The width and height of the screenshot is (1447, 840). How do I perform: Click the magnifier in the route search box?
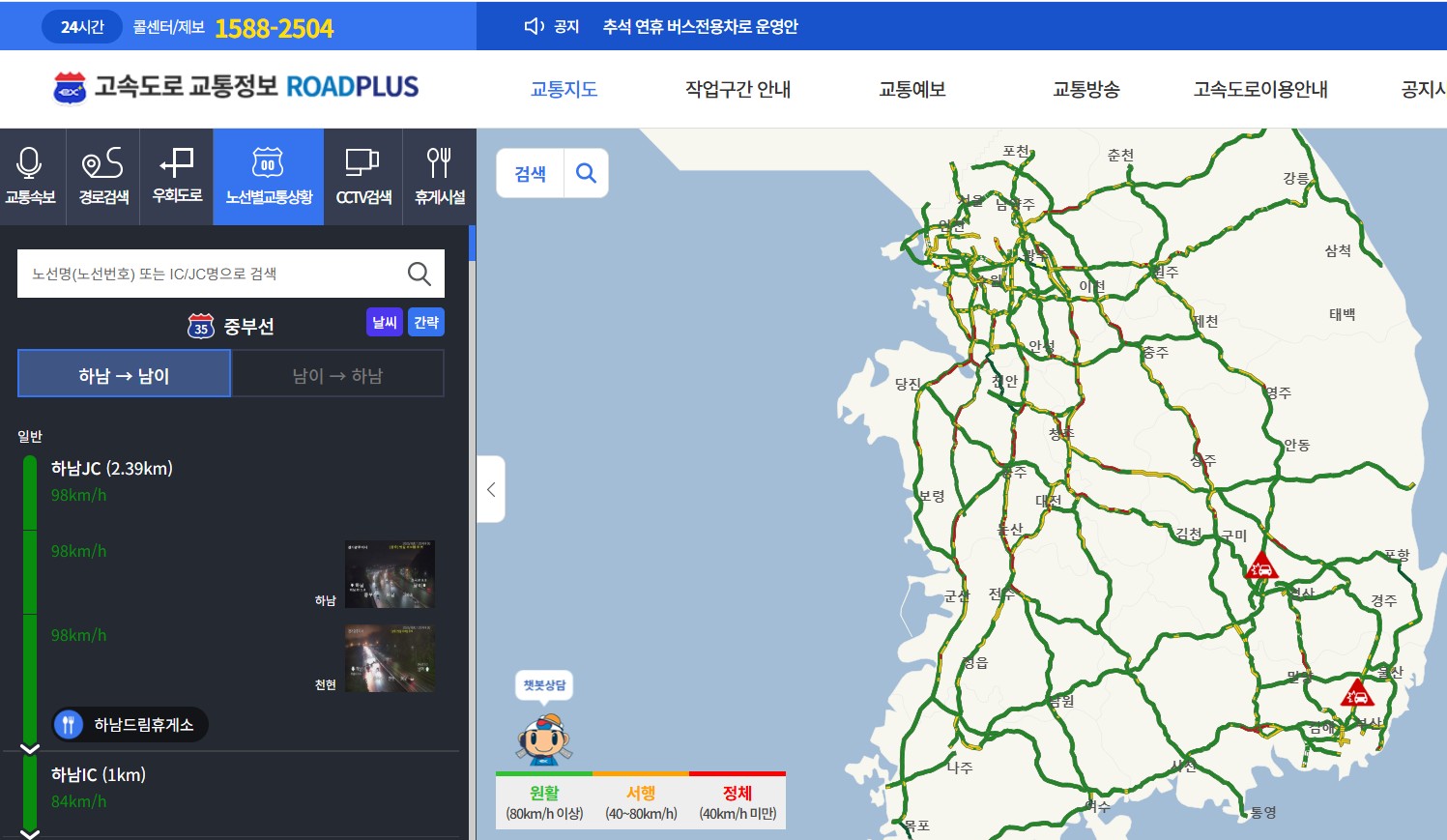(419, 274)
